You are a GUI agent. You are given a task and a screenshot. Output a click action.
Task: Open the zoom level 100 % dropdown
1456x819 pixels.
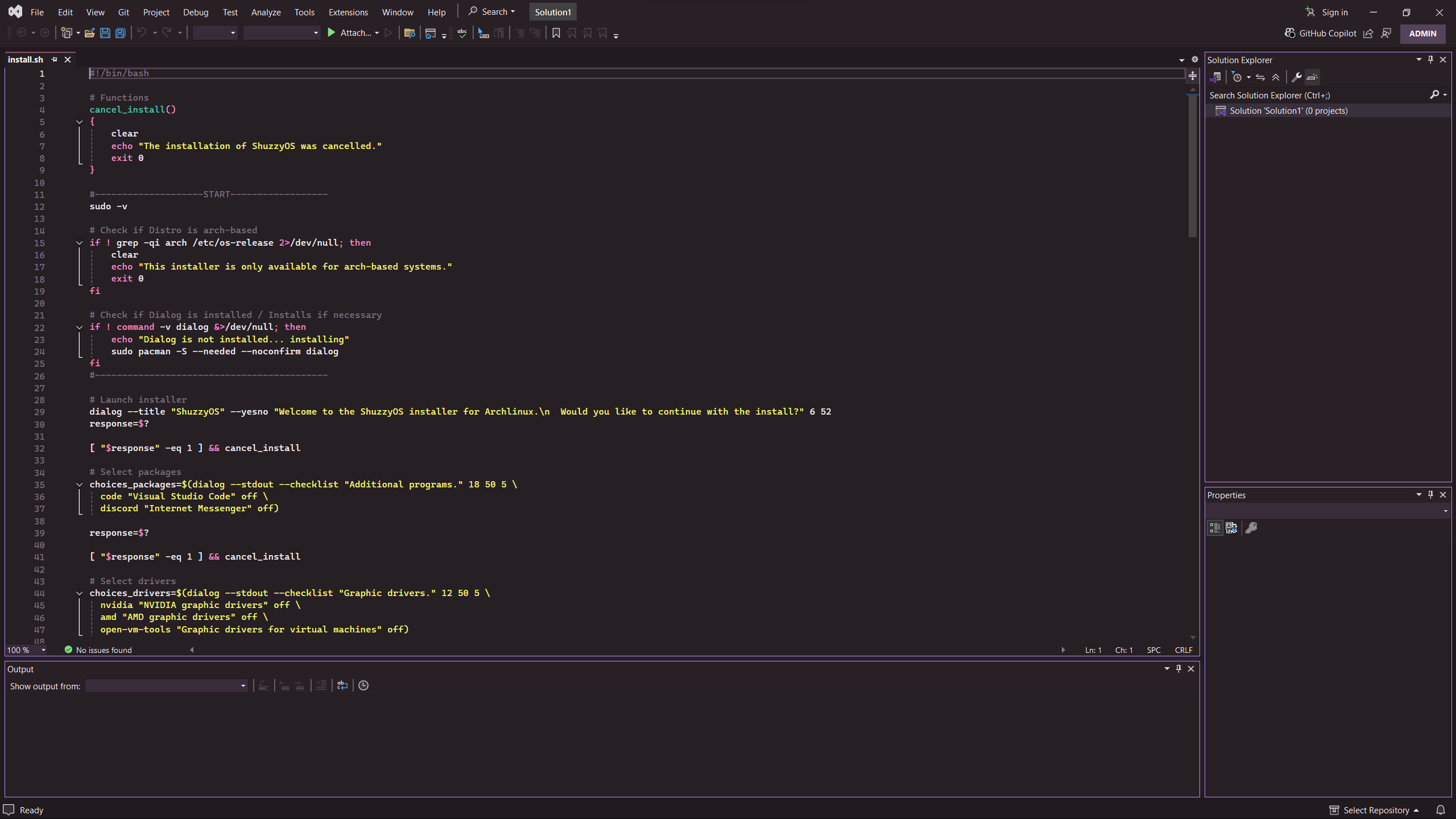coord(27,650)
